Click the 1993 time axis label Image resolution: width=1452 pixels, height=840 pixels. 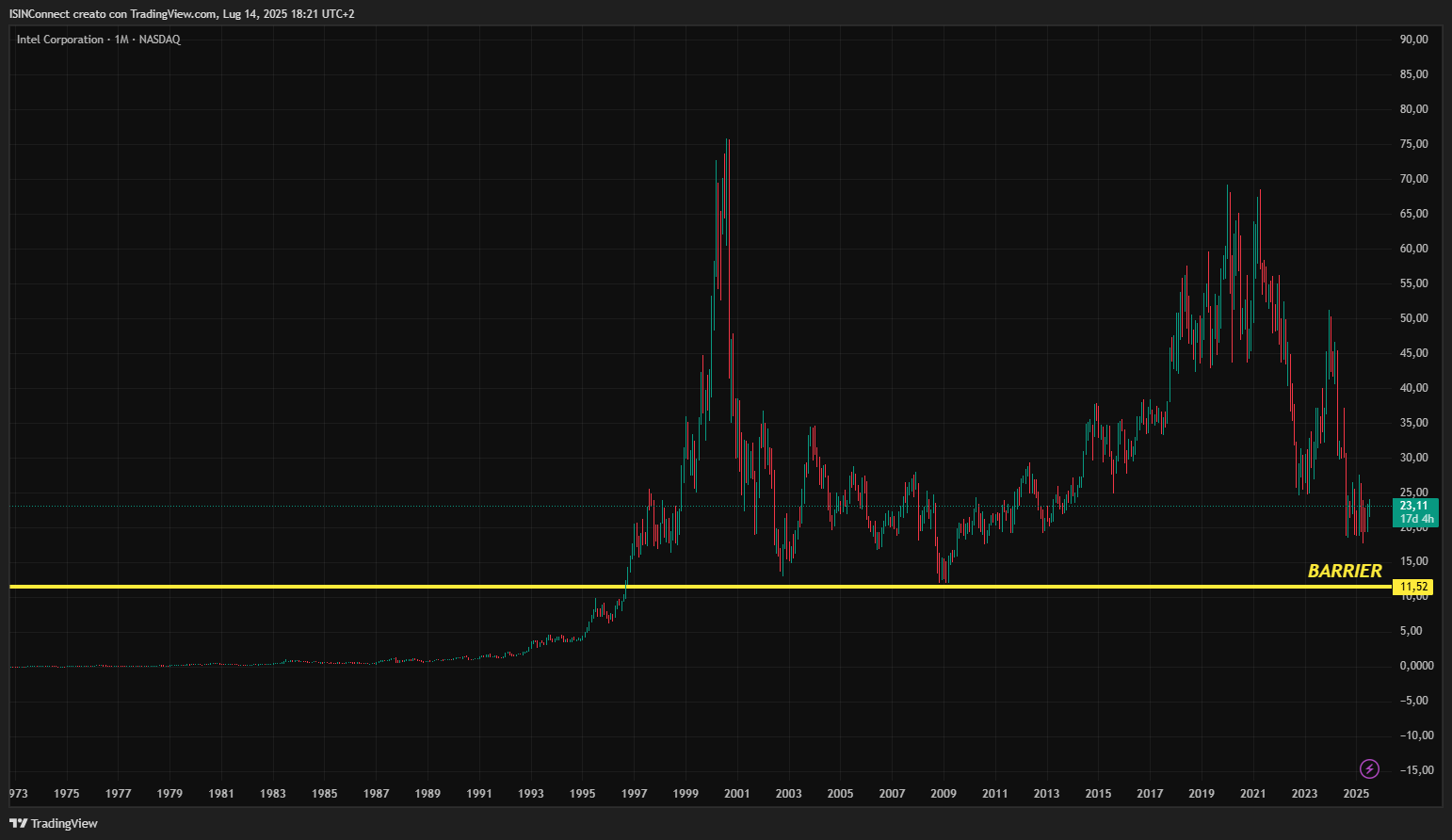(x=531, y=794)
